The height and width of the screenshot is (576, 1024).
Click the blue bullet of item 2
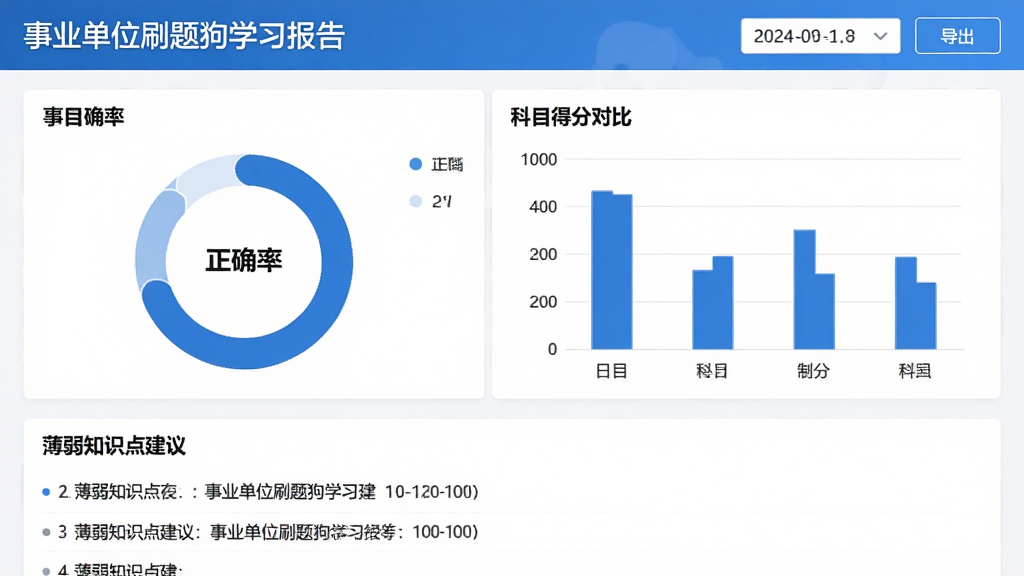[x=46, y=492]
